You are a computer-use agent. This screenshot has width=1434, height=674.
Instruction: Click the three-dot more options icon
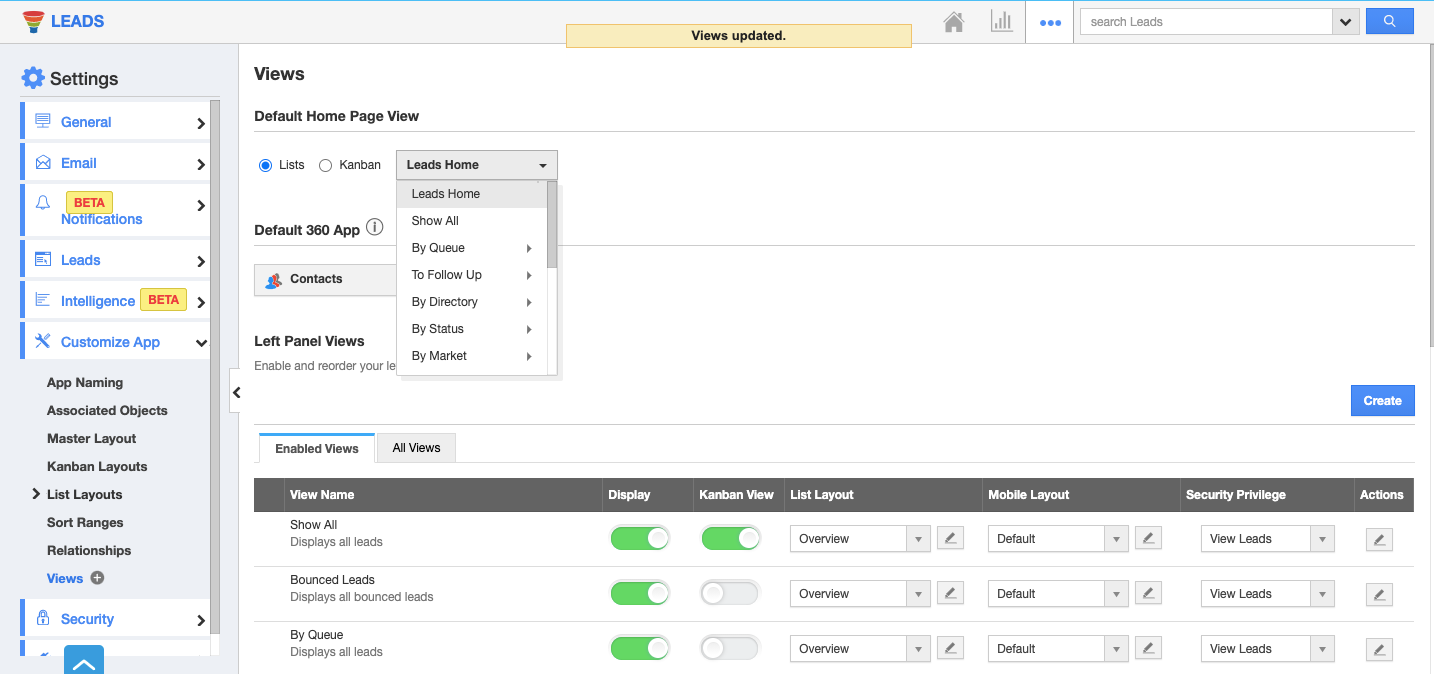click(1050, 22)
